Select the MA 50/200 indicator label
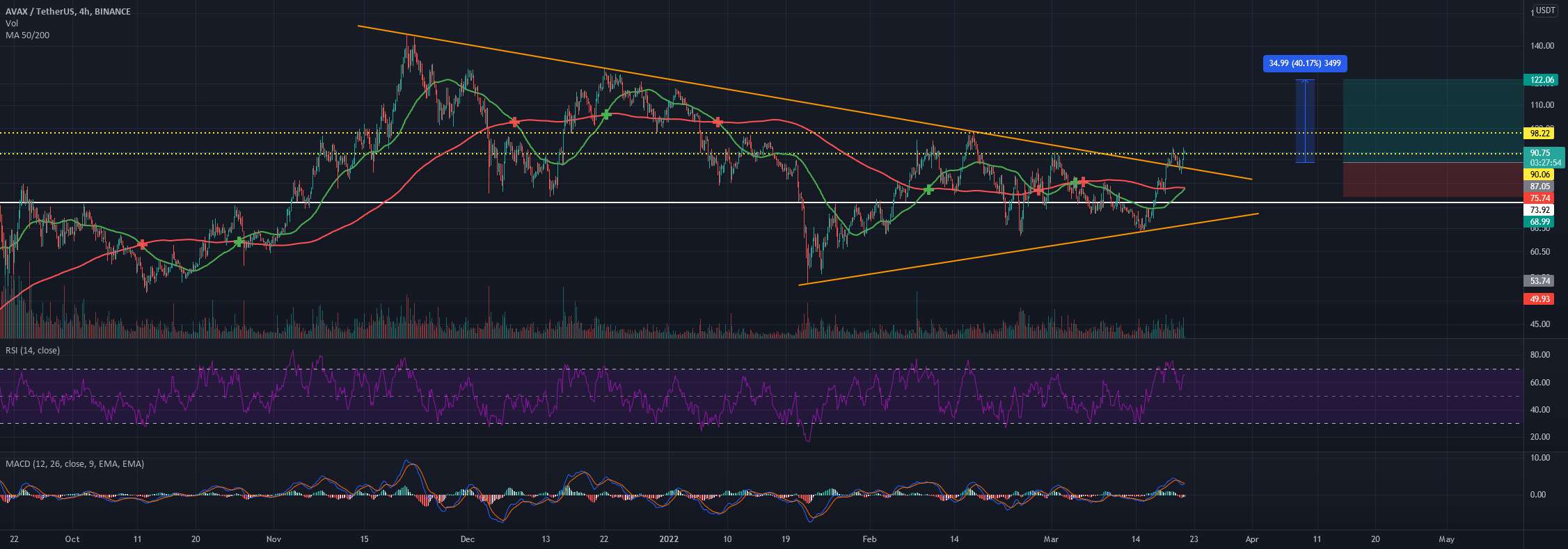 27,35
